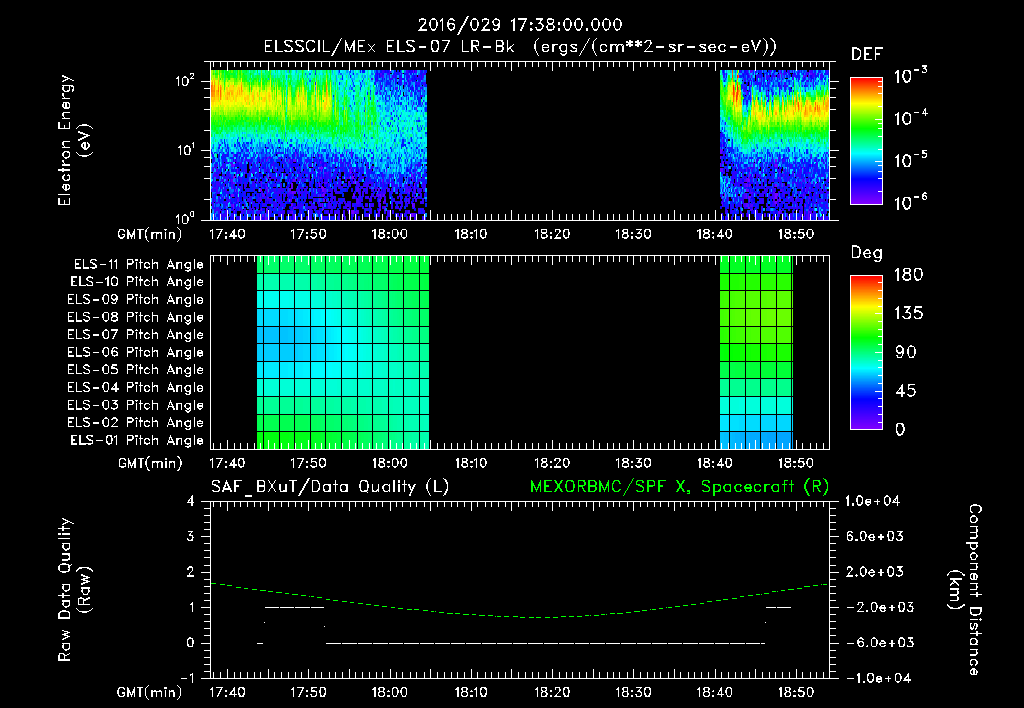The height and width of the screenshot is (708, 1024).
Task: Click the -1 tick on data quality axis
Action: 187,677
